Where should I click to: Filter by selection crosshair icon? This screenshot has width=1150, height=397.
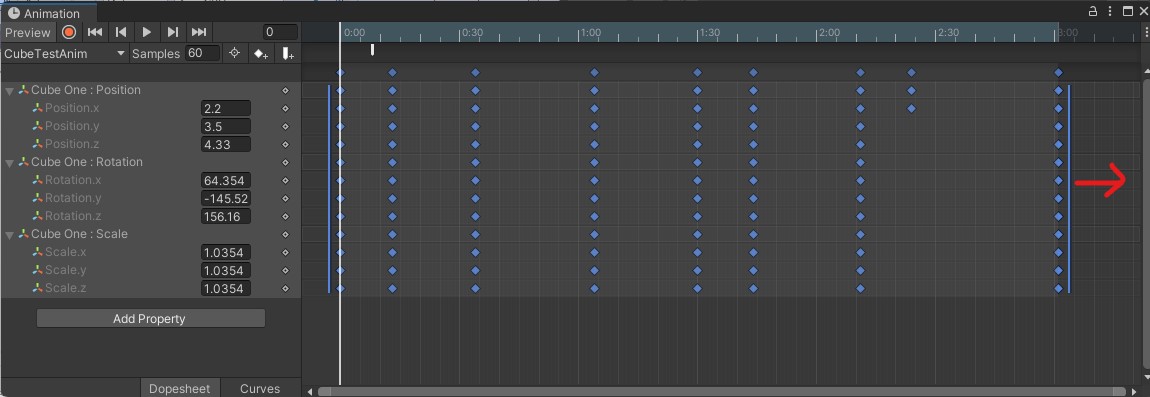[x=234, y=54]
